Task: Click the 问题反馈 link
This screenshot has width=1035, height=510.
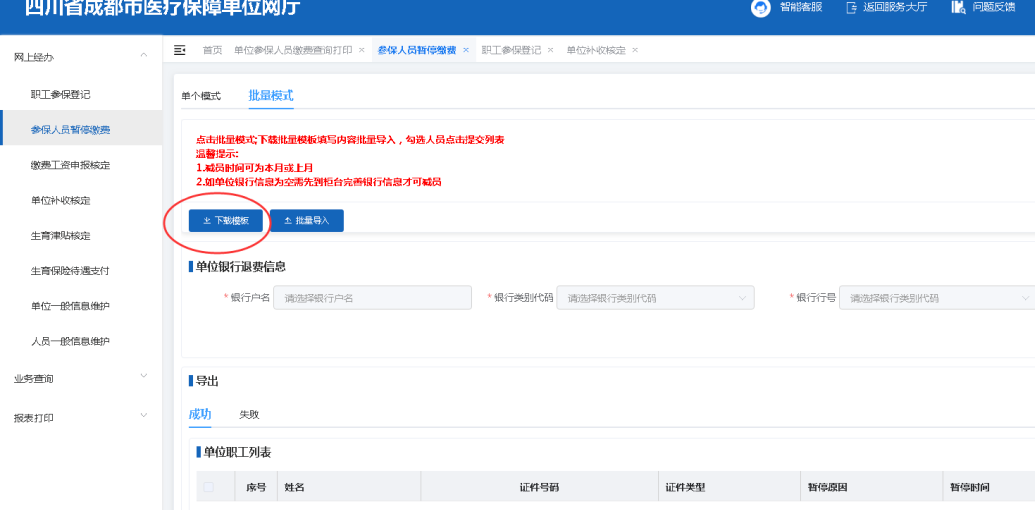Action: point(994,8)
